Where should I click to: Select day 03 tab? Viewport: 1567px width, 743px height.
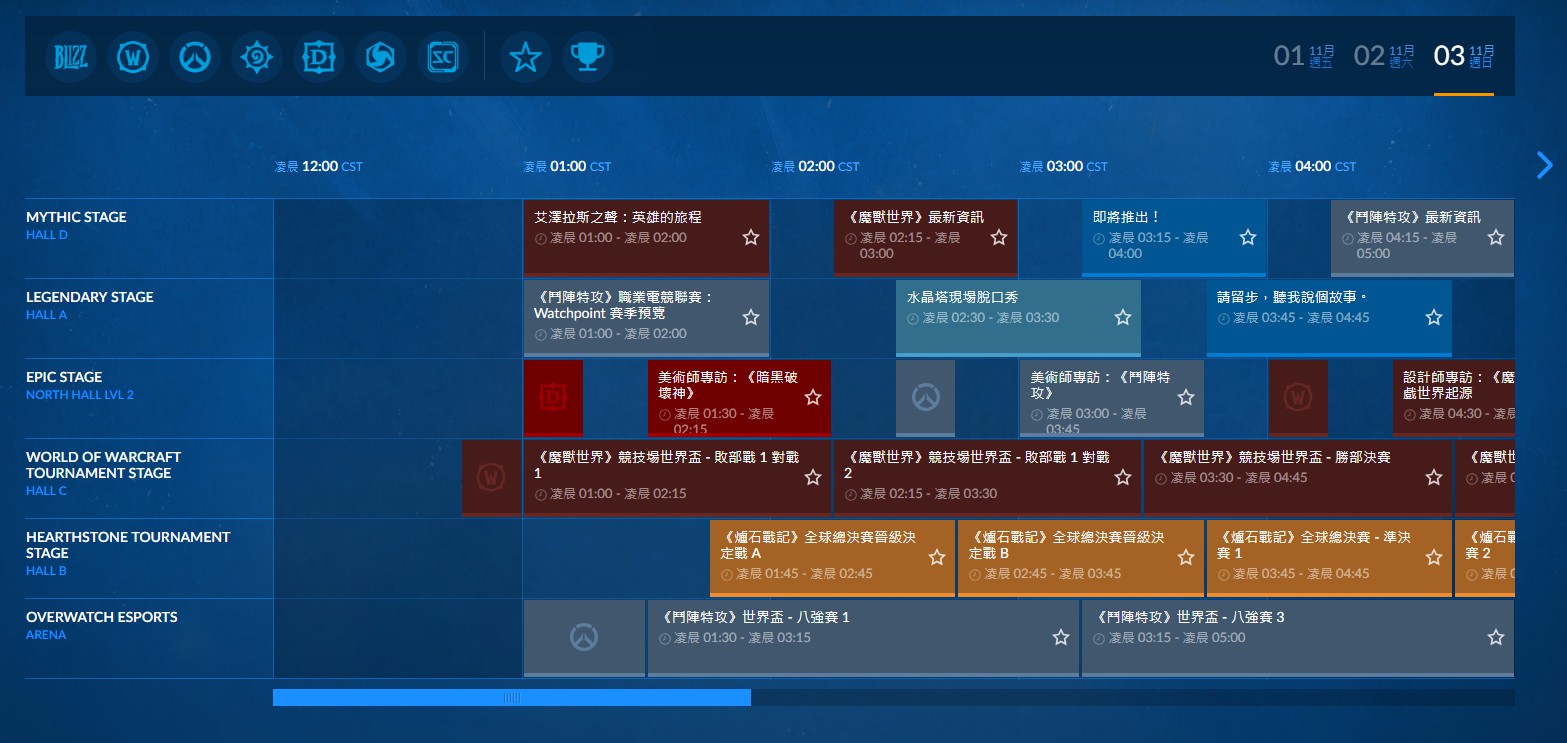click(1464, 56)
